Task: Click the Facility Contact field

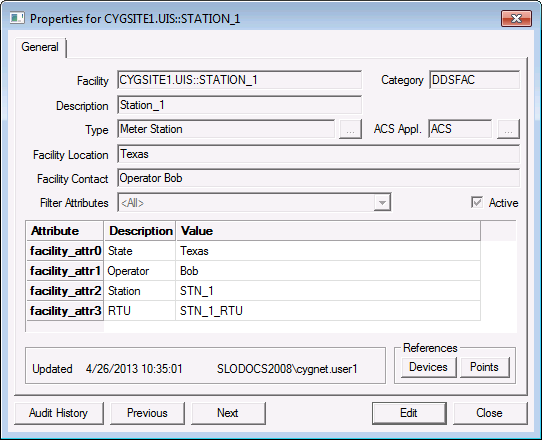Action: tap(318, 178)
